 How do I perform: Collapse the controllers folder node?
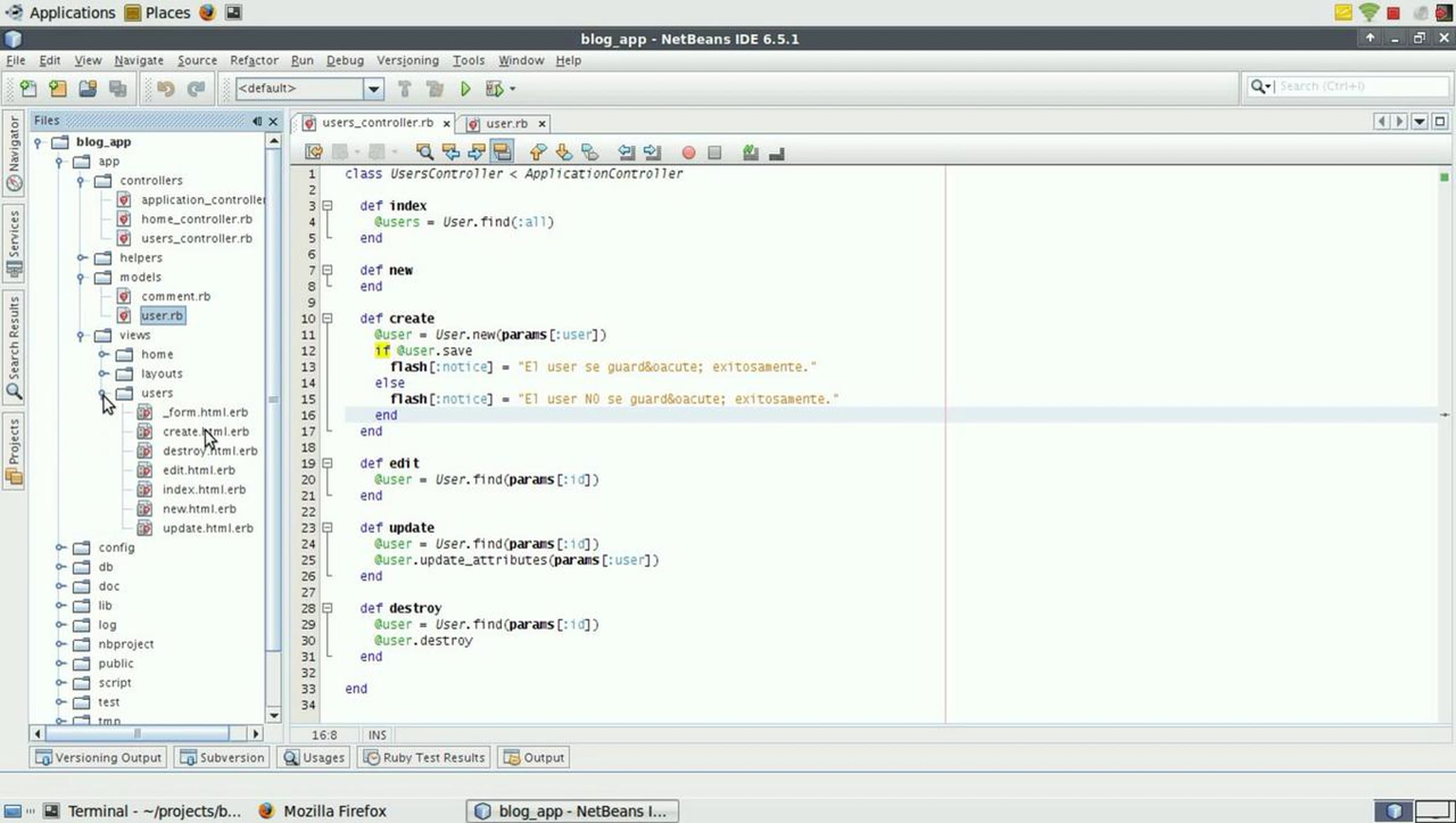pyautogui.click(x=80, y=181)
